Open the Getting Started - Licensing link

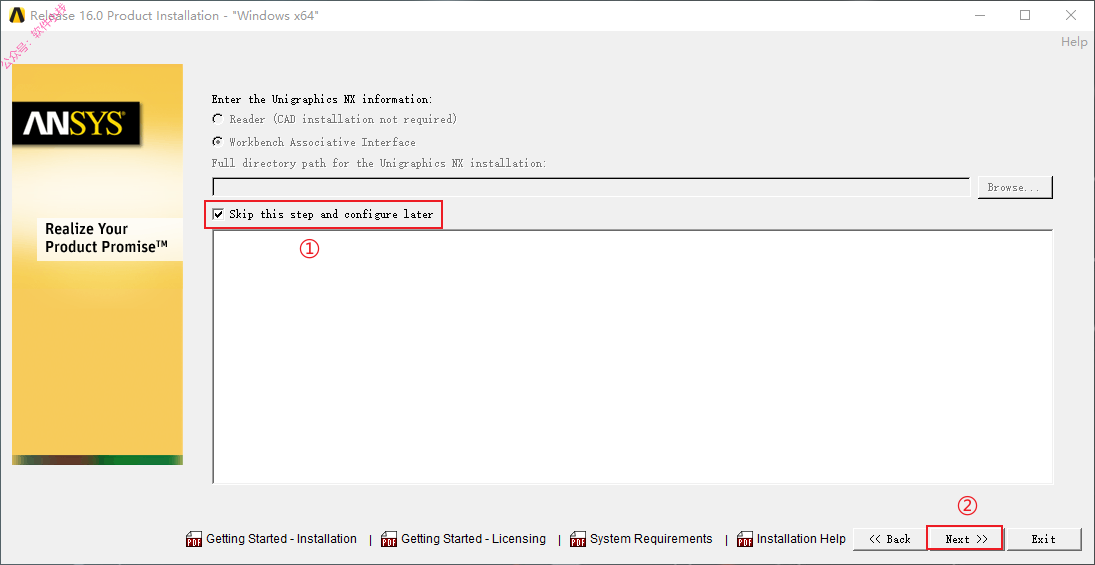(x=473, y=539)
